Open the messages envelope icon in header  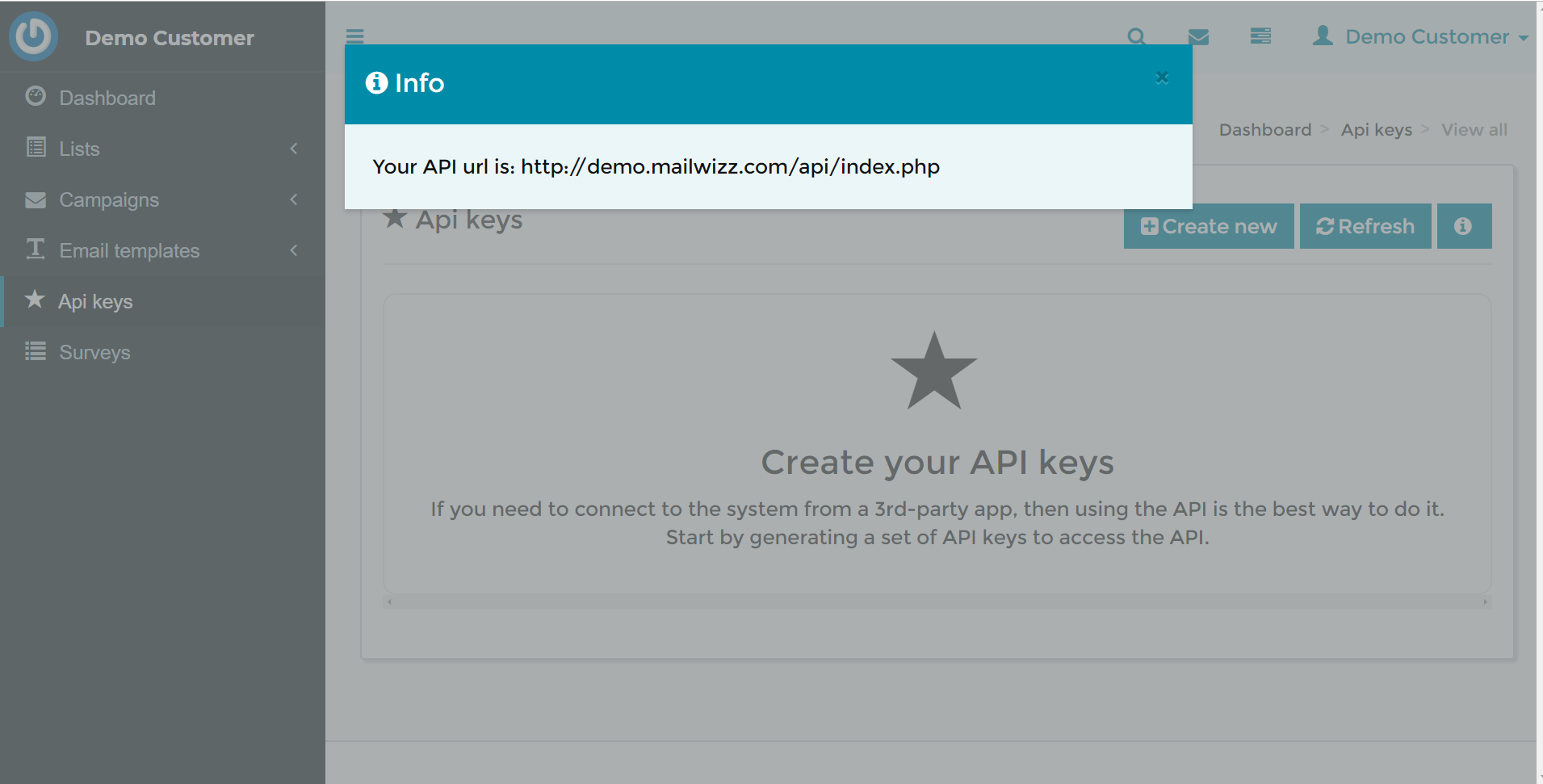pos(1199,36)
